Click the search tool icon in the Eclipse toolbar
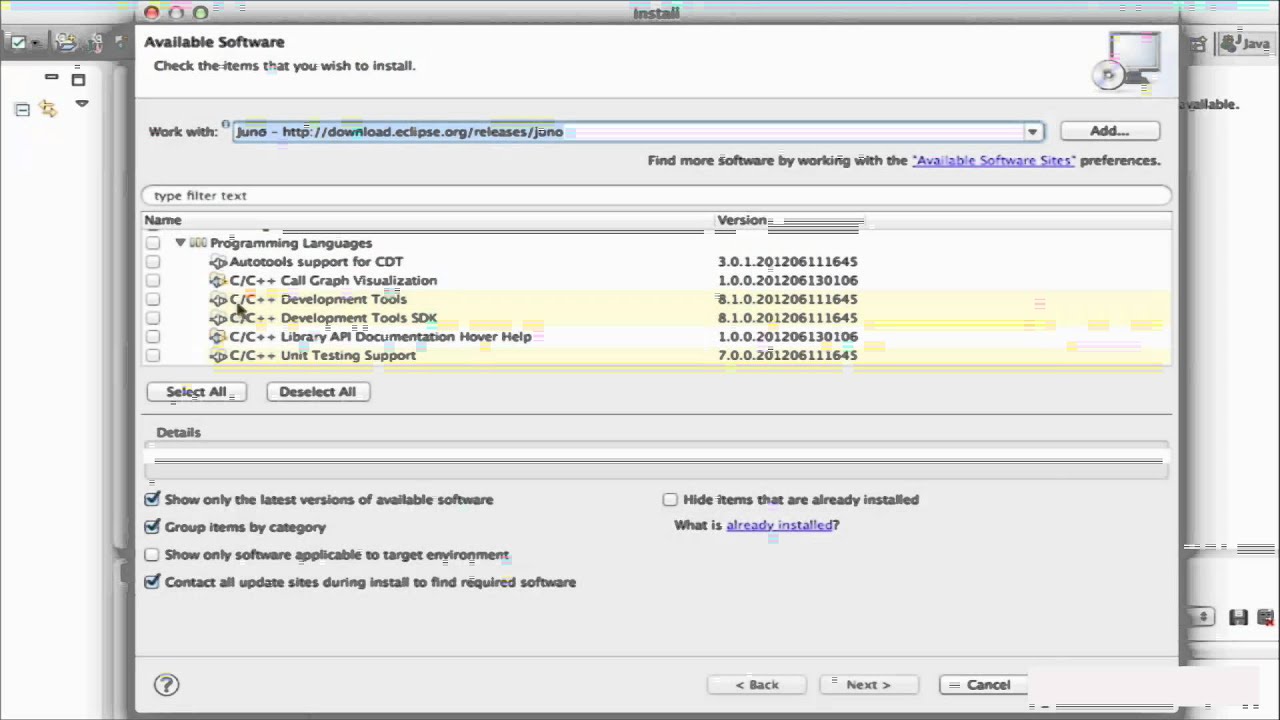 click(x=97, y=42)
